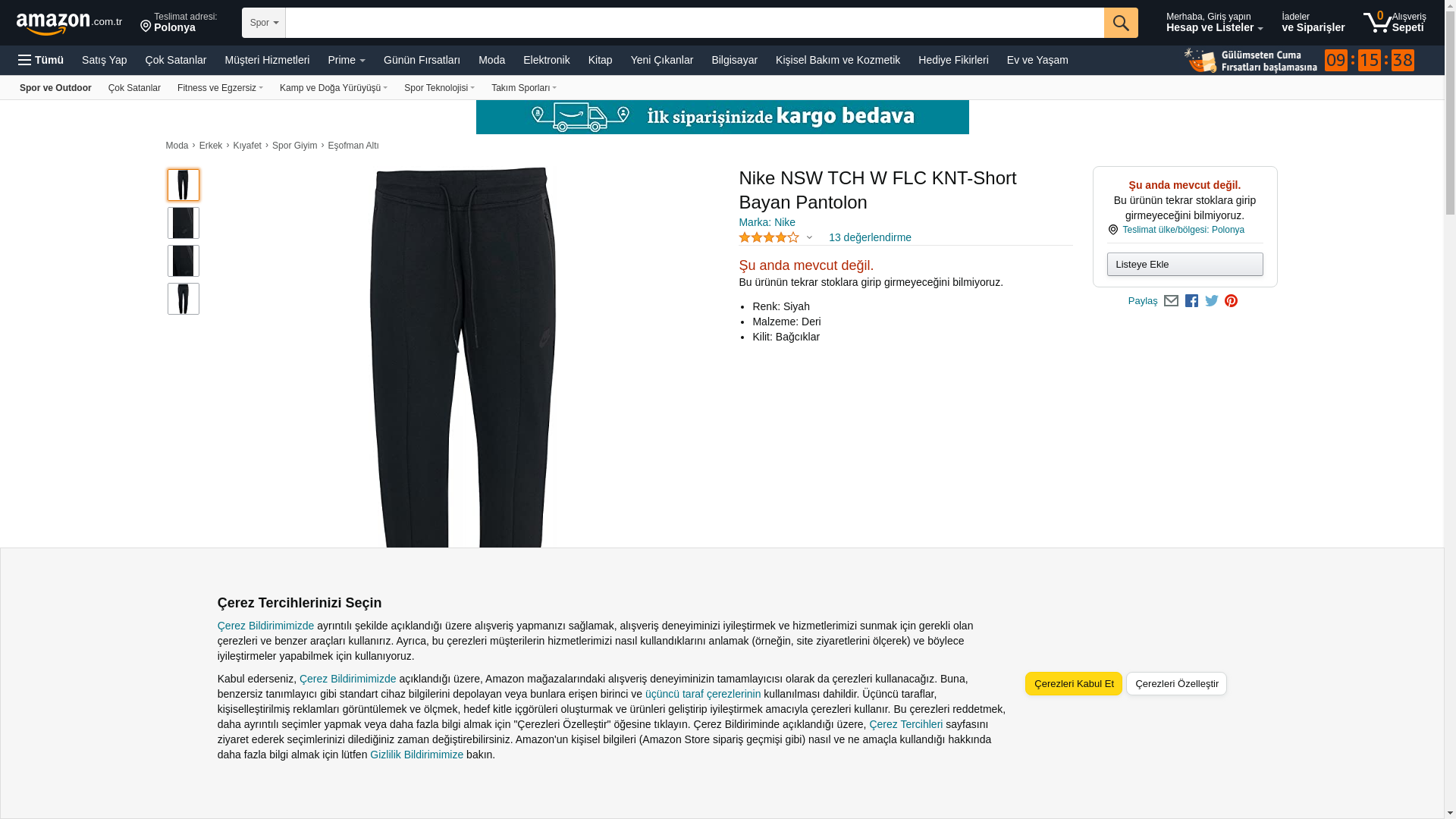Viewport: 1456px width, 819px height.
Task: Accept cookies with Çerezleri Kabul Et
Action: [x=1074, y=683]
